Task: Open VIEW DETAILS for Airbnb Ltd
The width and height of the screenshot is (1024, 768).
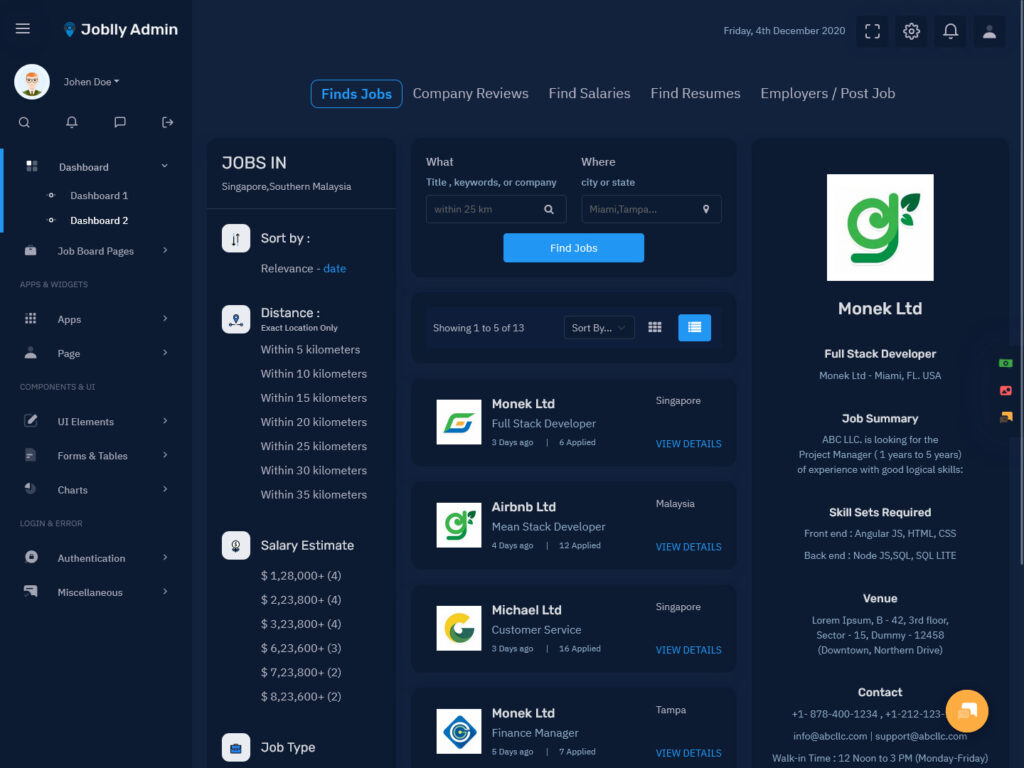Action: [x=688, y=546]
